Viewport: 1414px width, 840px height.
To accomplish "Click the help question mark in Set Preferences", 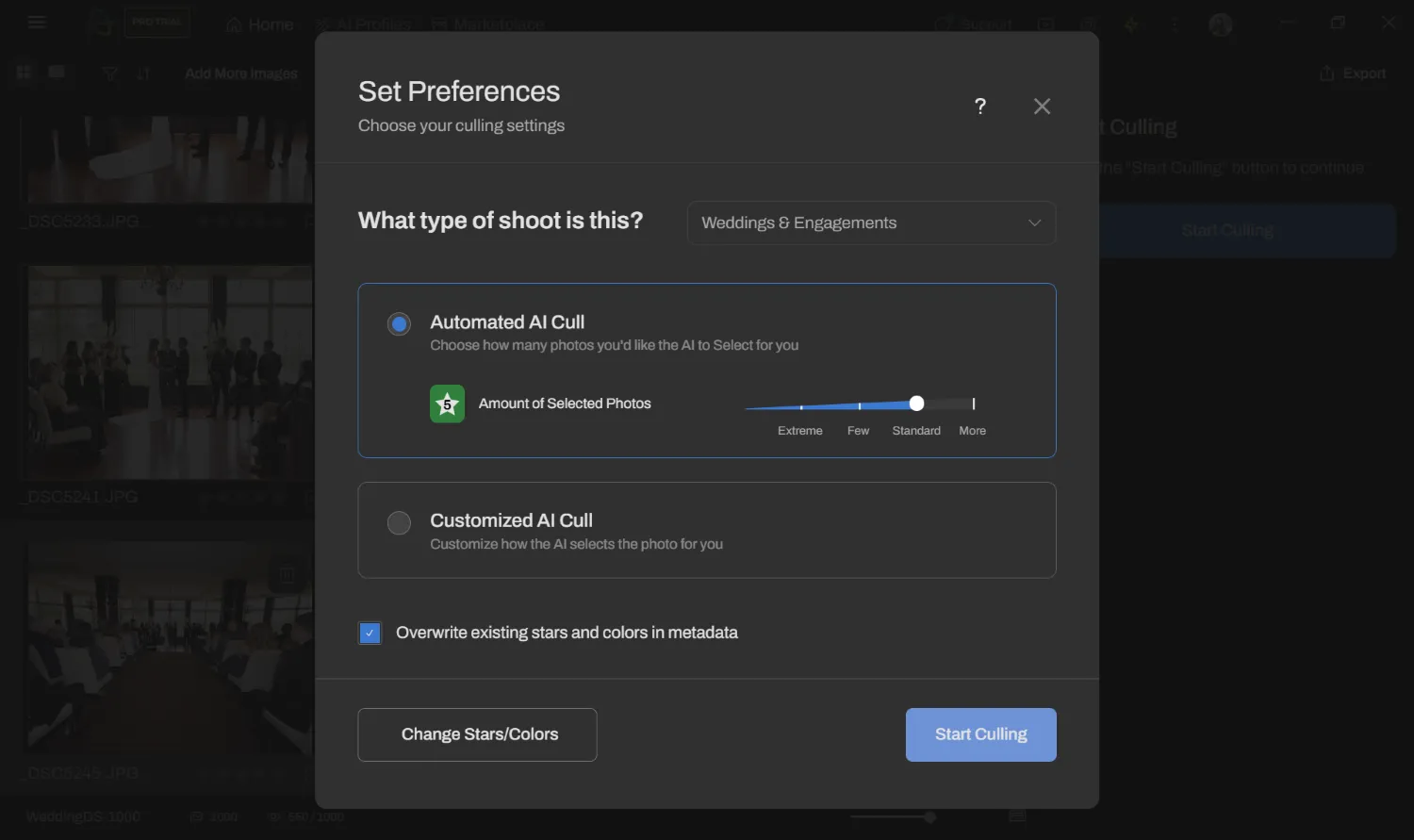I will point(979,107).
